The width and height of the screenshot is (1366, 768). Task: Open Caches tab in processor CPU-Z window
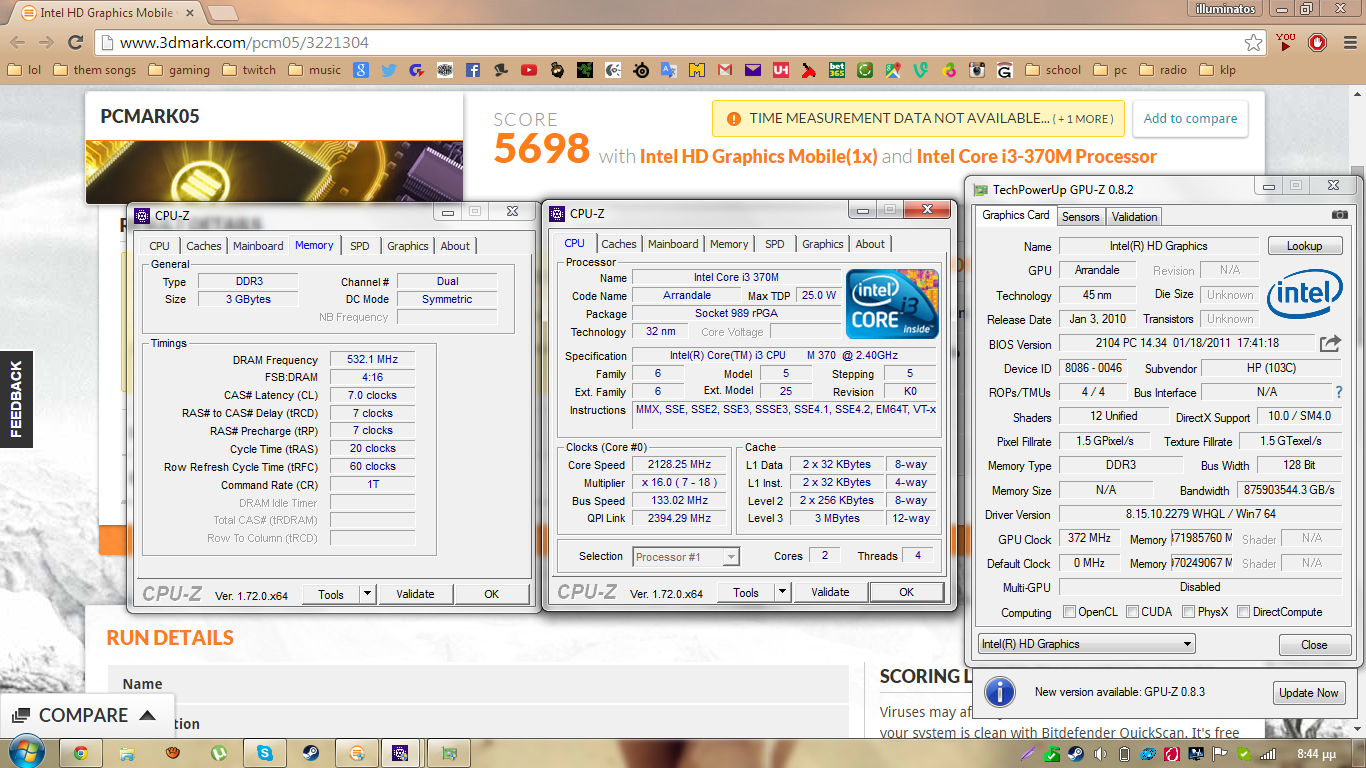click(618, 243)
